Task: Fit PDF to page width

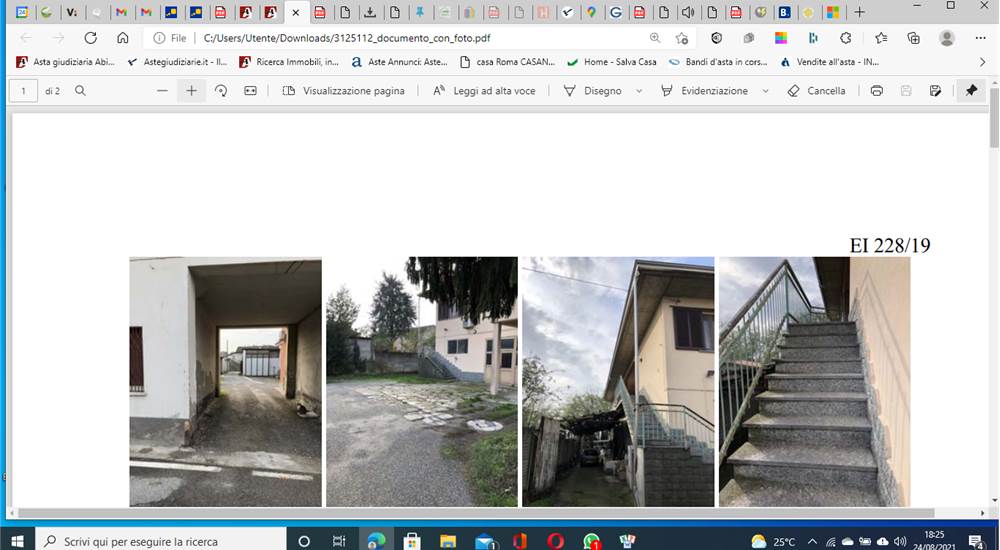Action: pyautogui.click(x=250, y=91)
